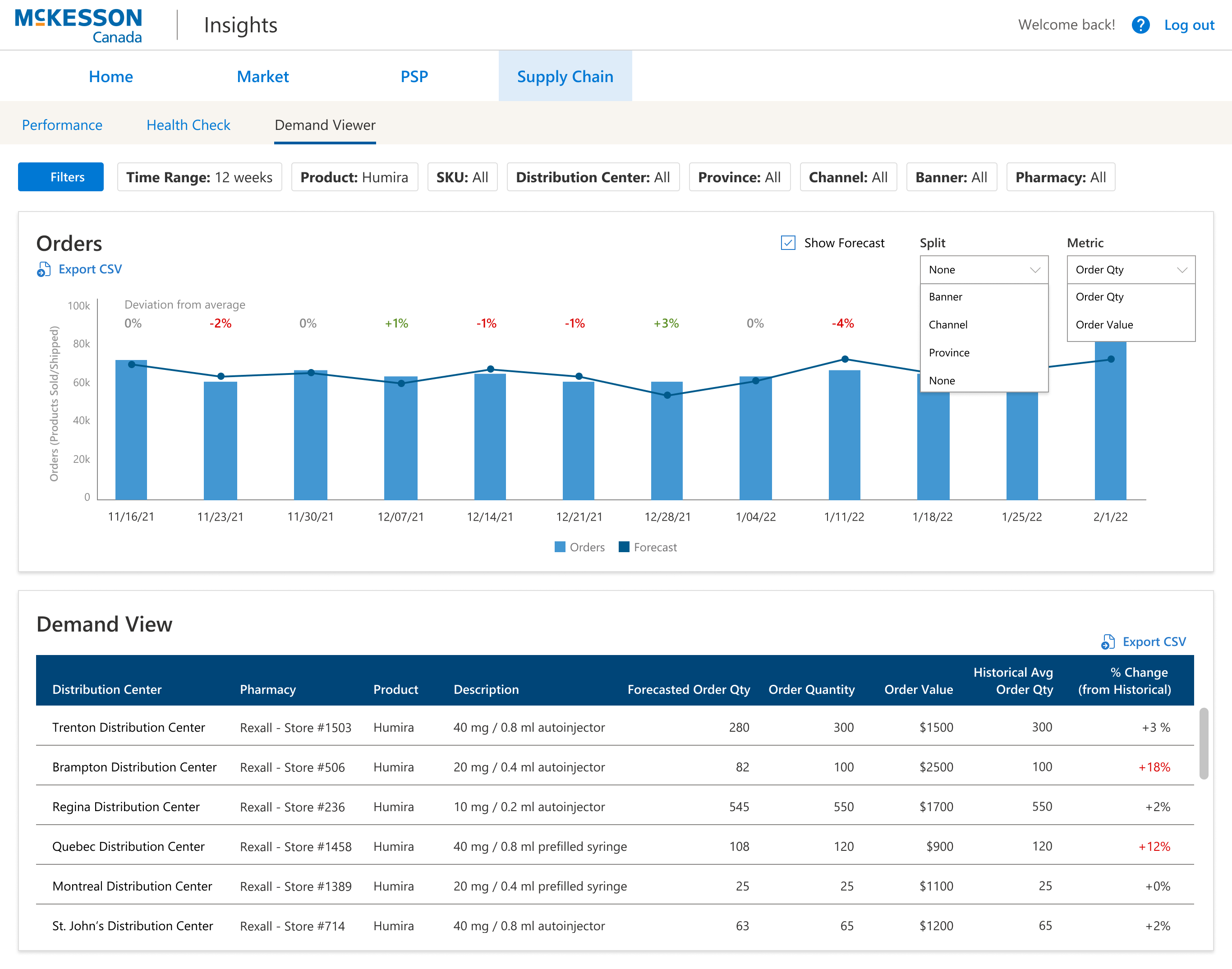Click the Forecast legend dark square

coord(624,547)
